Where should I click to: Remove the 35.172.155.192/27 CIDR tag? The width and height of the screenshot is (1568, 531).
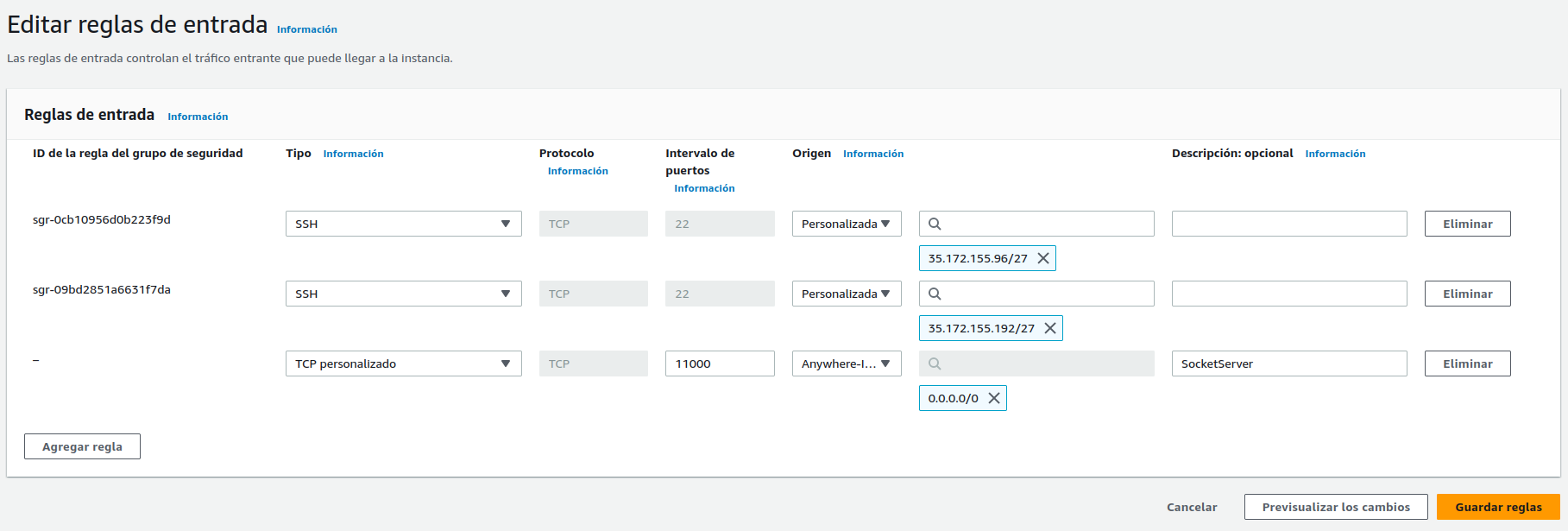pyautogui.click(x=1049, y=328)
